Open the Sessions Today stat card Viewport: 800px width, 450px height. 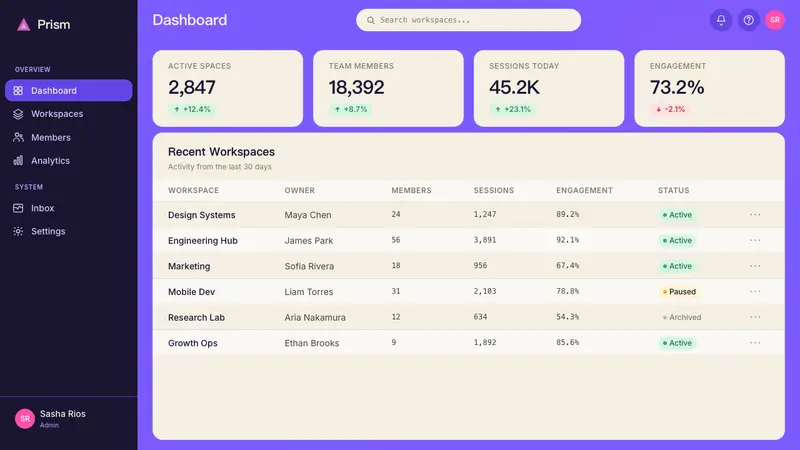(x=549, y=88)
